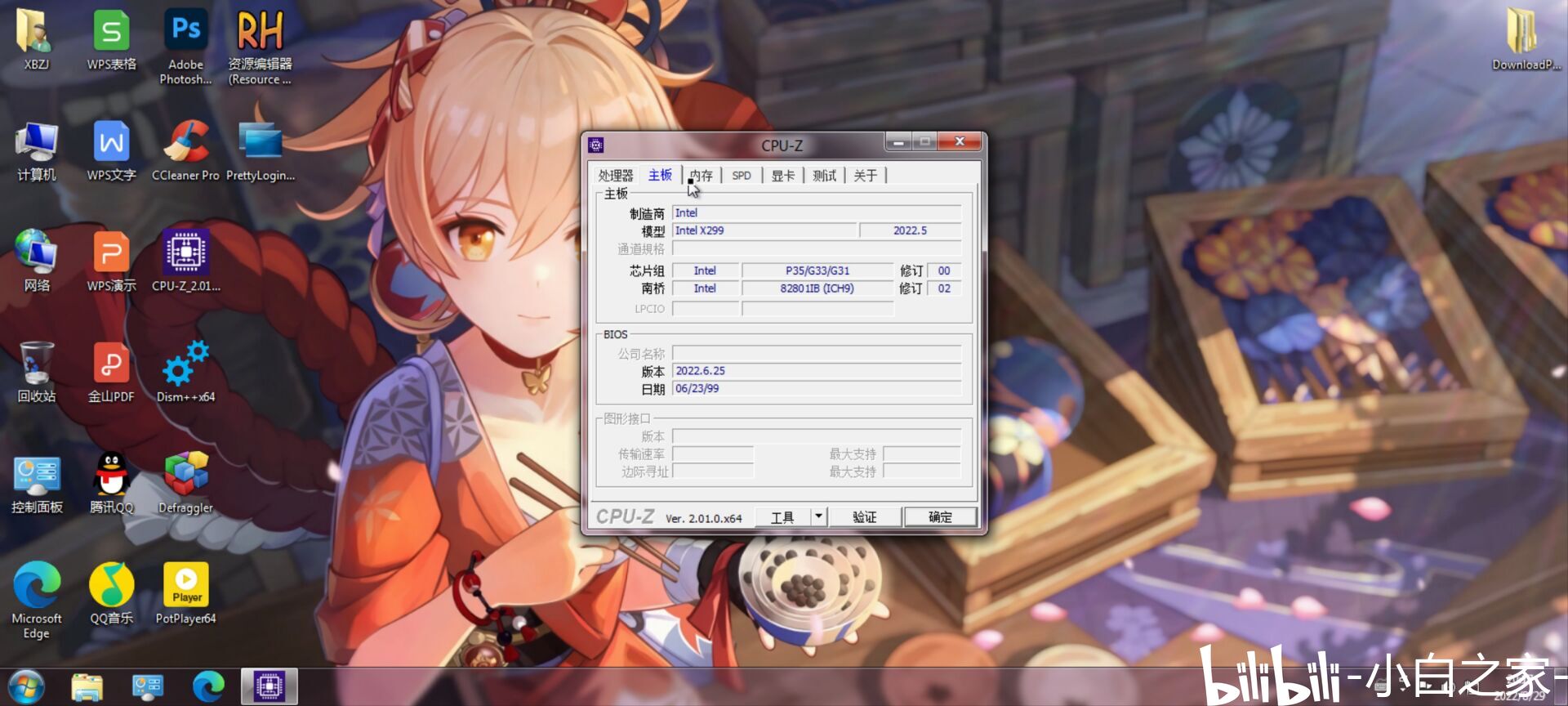Select the WPS演示 desktop icon
This screenshot has height=706, width=1568.
(111, 261)
